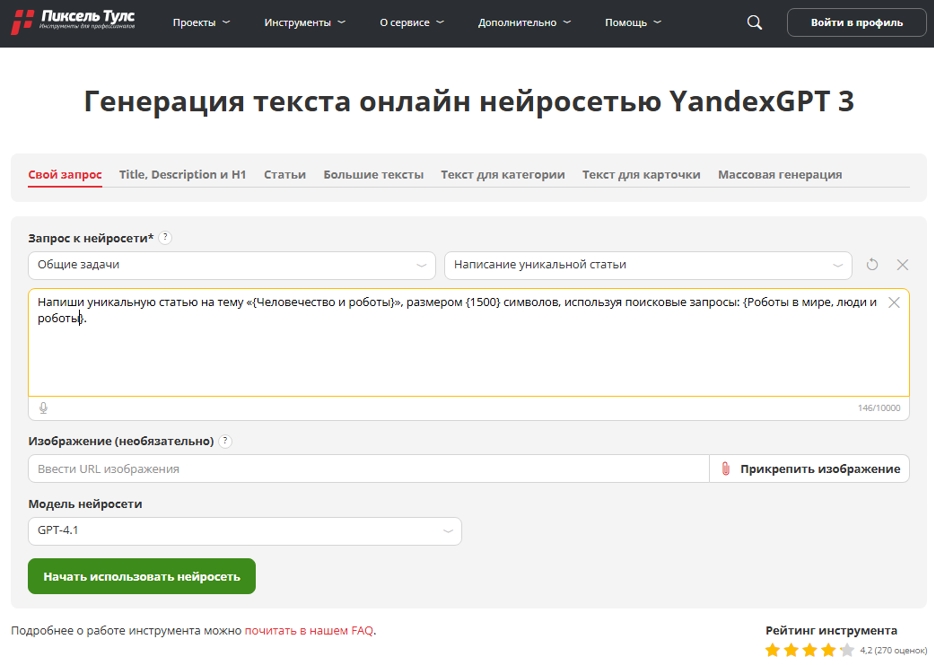Click the Начать использовать нейросеть button
934x665 pixels.
click(x=142, y=576)
